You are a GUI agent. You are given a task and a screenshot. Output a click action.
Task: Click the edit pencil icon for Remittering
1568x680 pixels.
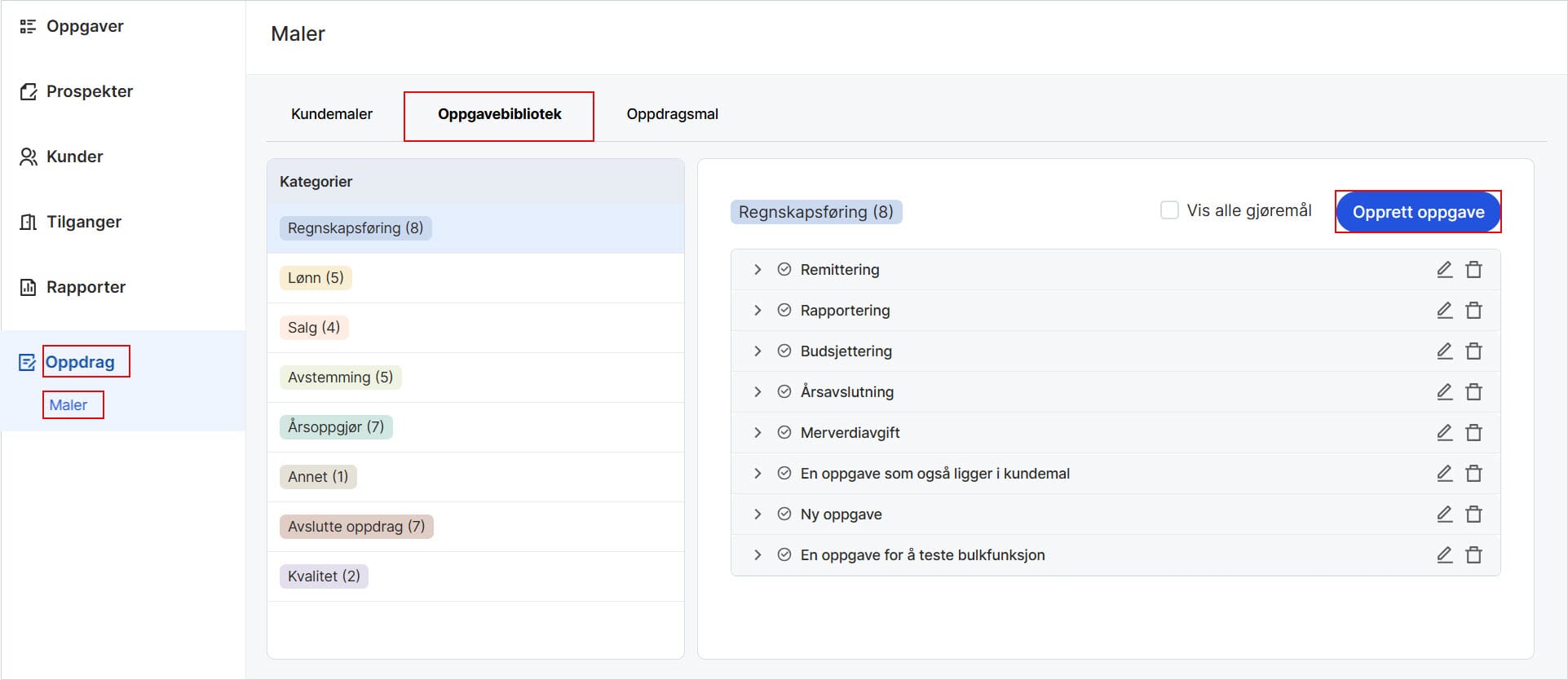(x=1444, y=270)
